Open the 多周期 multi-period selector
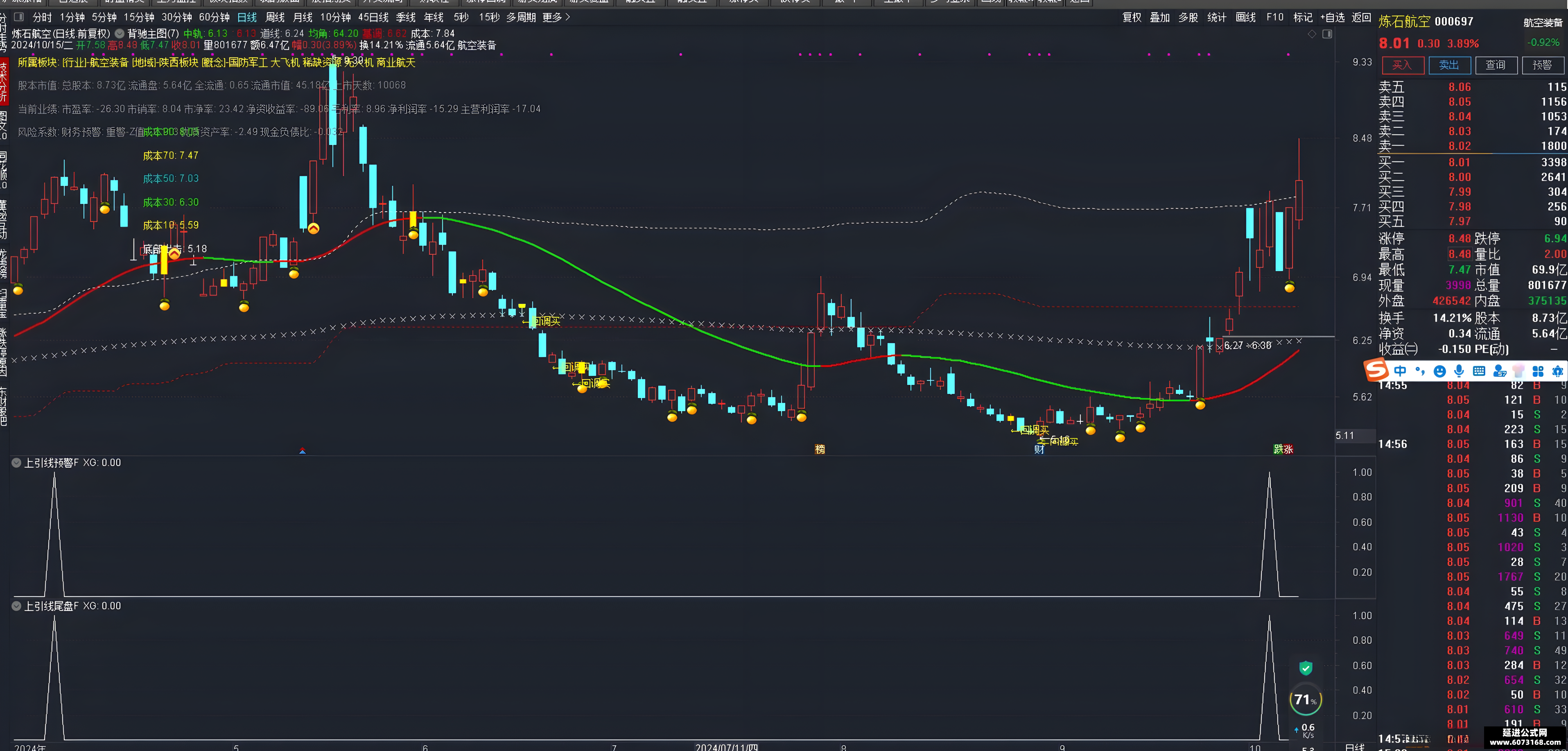 [x=521, y=17]
